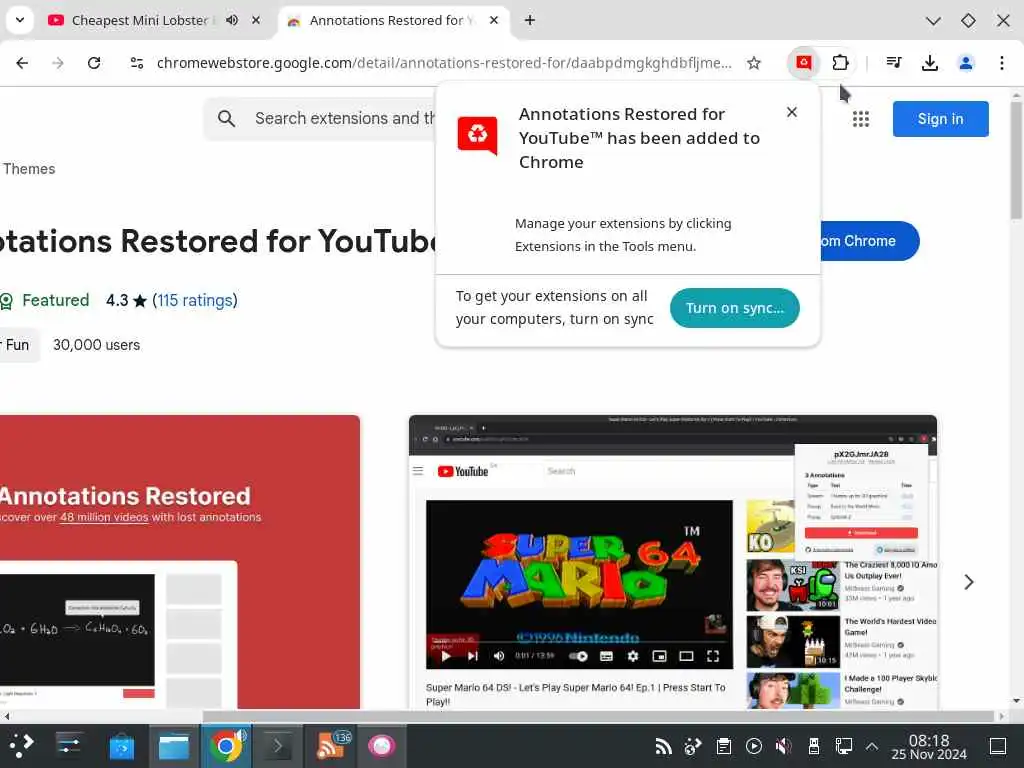Click the clock showing 08:18

[x=929, y=746]
